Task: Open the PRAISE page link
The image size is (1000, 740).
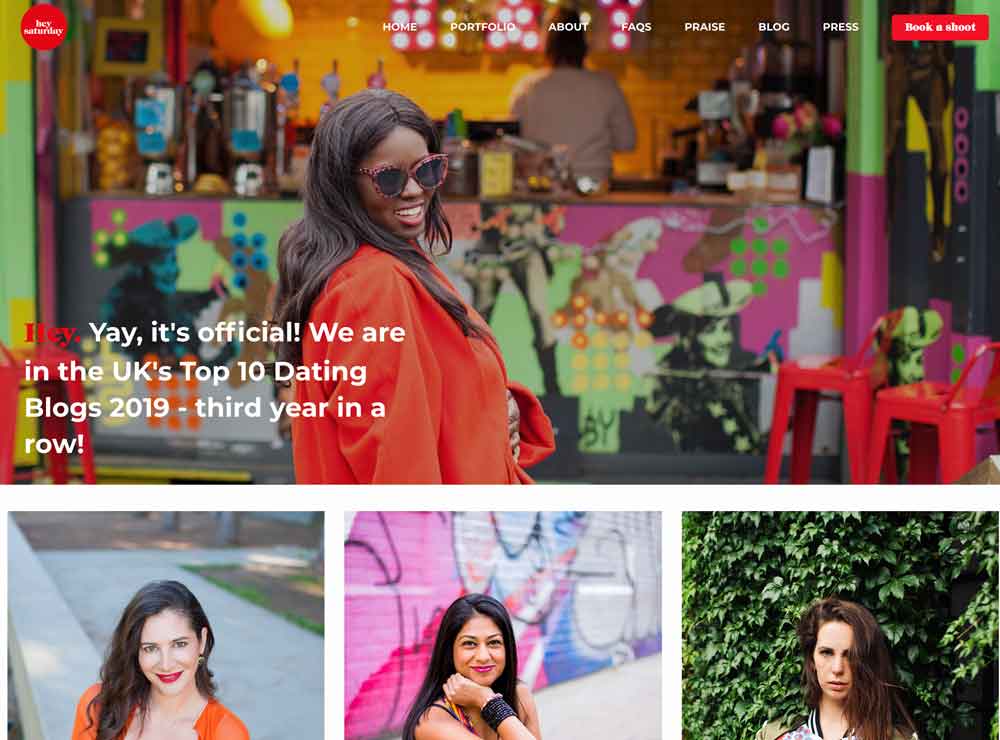Action: (704, 27)
